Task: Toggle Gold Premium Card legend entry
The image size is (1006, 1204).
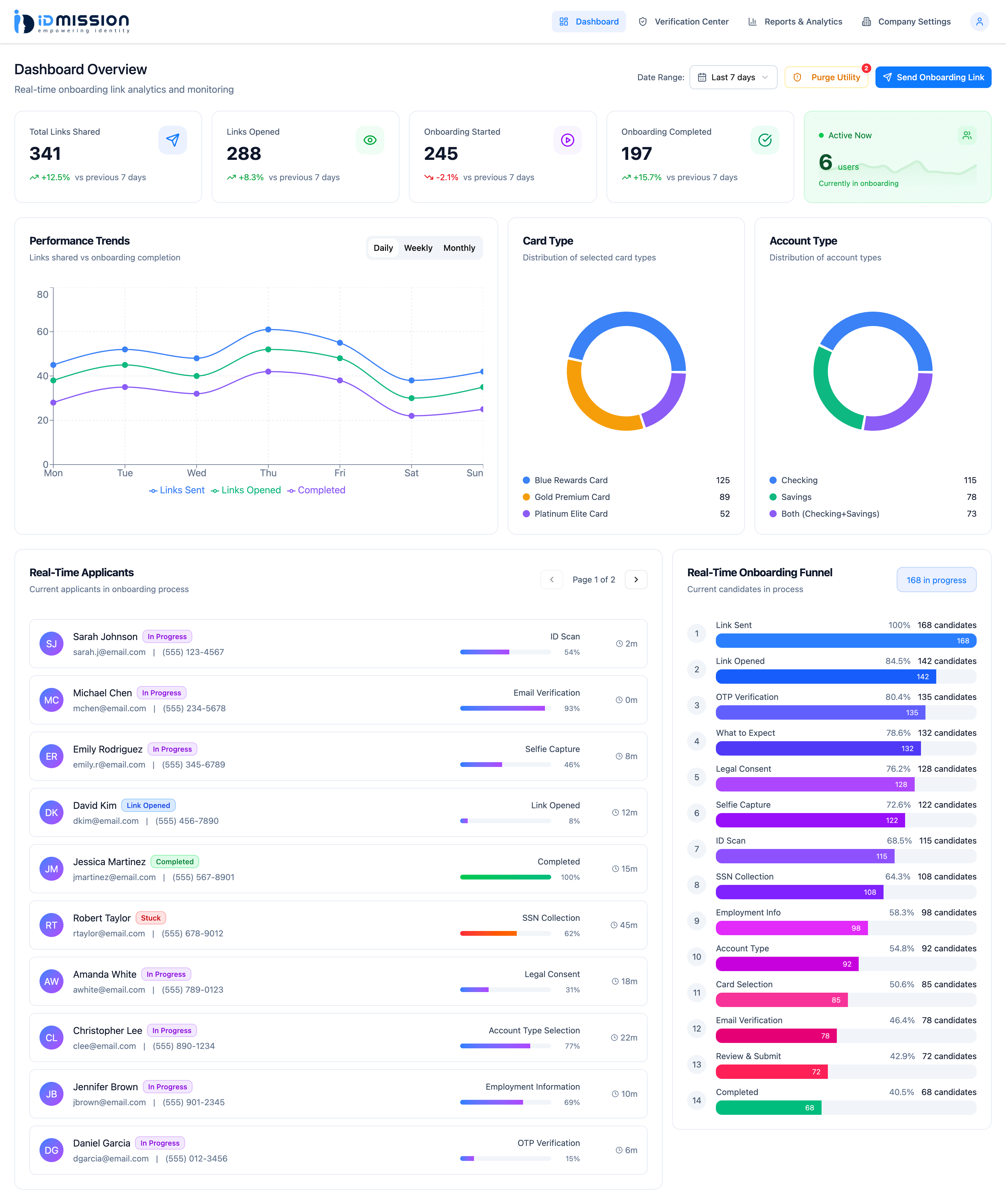Action: [626, 497]
